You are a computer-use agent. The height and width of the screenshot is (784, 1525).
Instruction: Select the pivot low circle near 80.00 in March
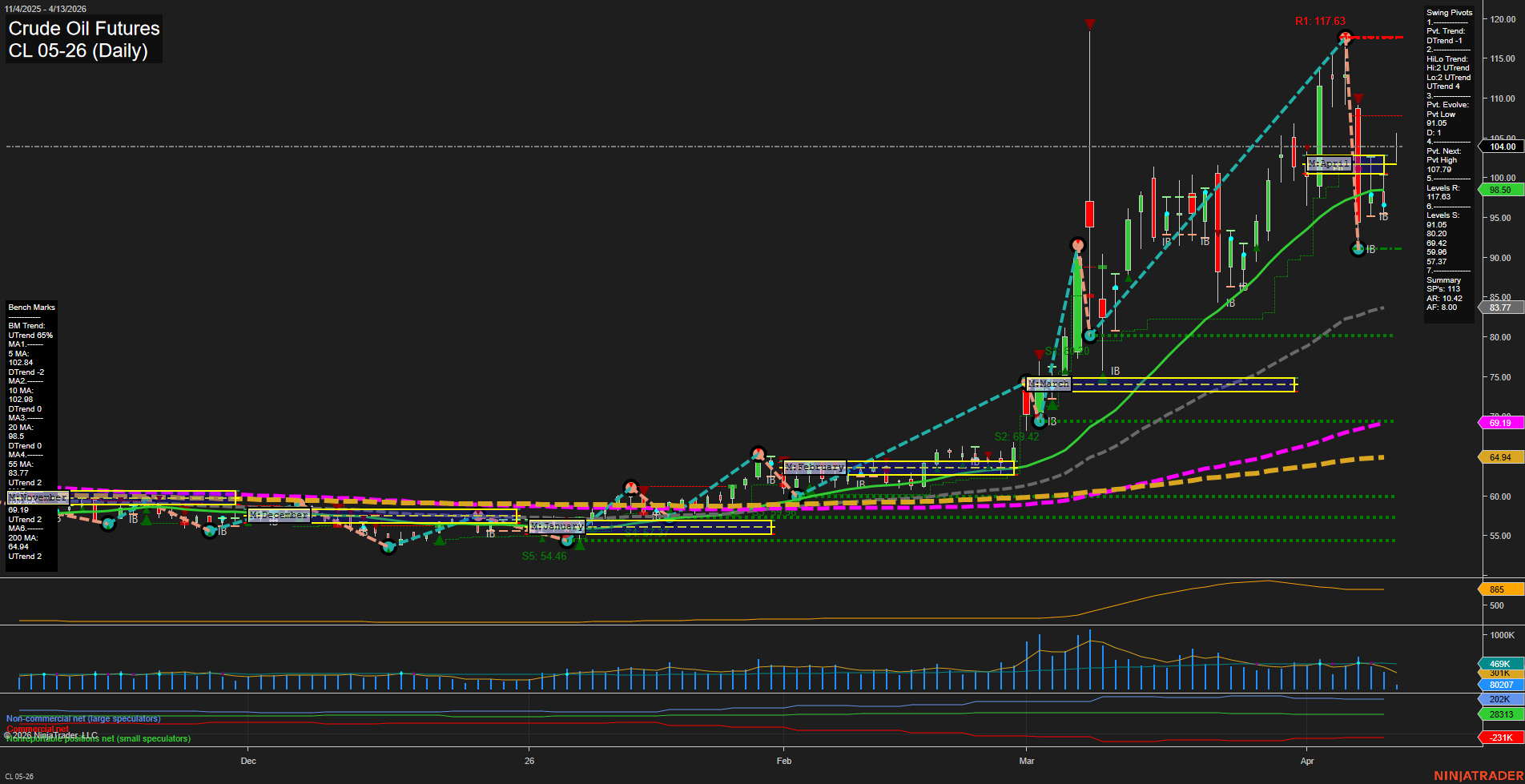click(x=1090, y=336)
